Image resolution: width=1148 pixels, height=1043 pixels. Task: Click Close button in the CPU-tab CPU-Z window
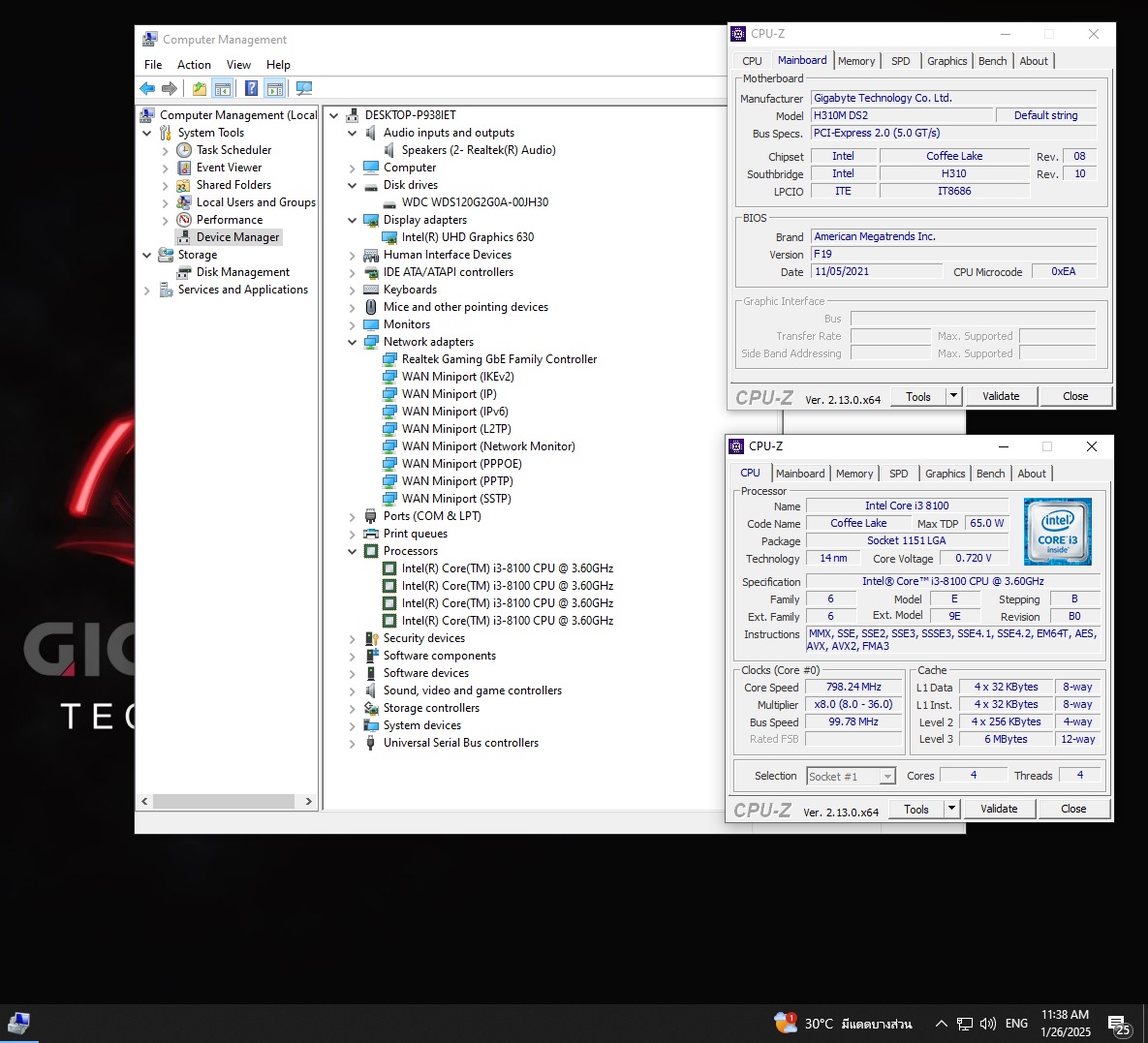tap(1073, 809)
